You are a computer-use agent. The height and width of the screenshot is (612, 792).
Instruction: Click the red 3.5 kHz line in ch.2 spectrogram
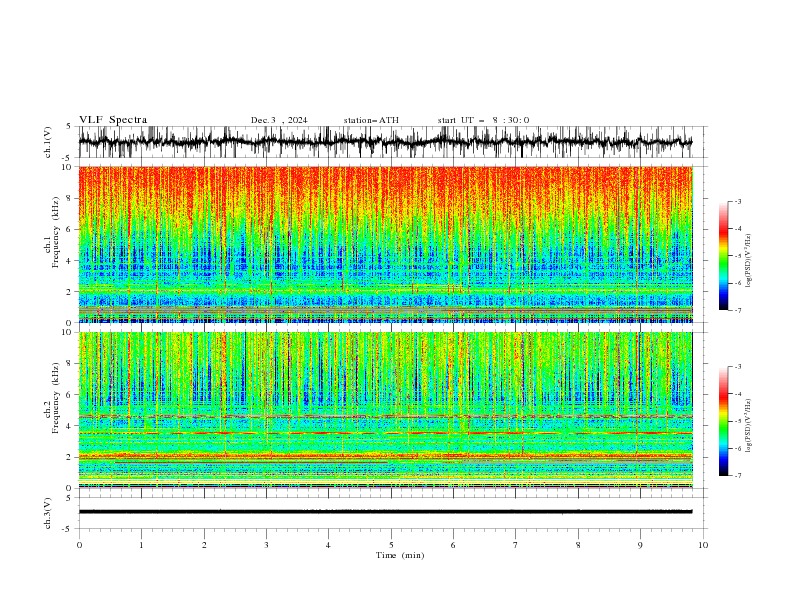click(385, 433)
